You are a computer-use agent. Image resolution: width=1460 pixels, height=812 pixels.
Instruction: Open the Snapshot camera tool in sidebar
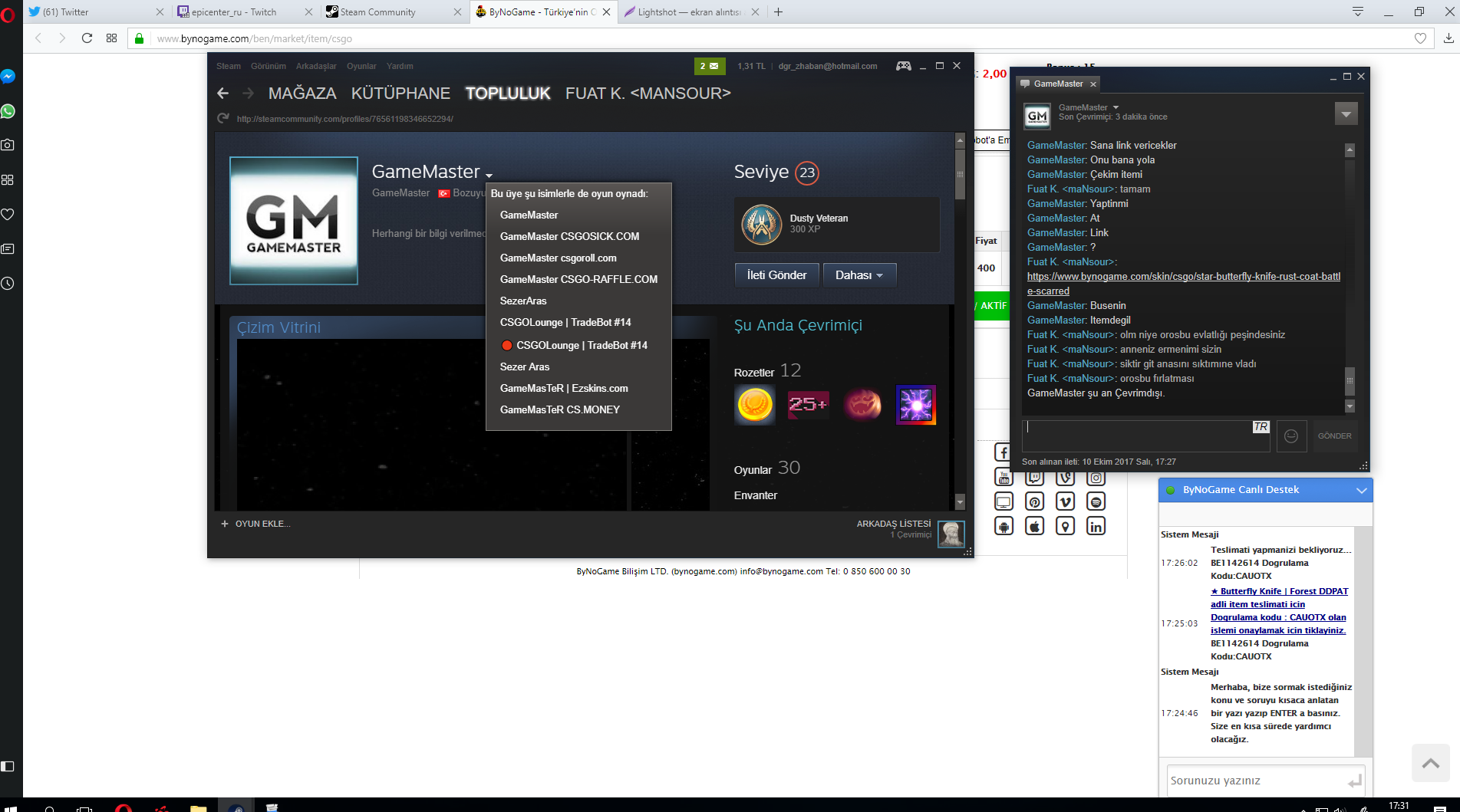[8, 145]
